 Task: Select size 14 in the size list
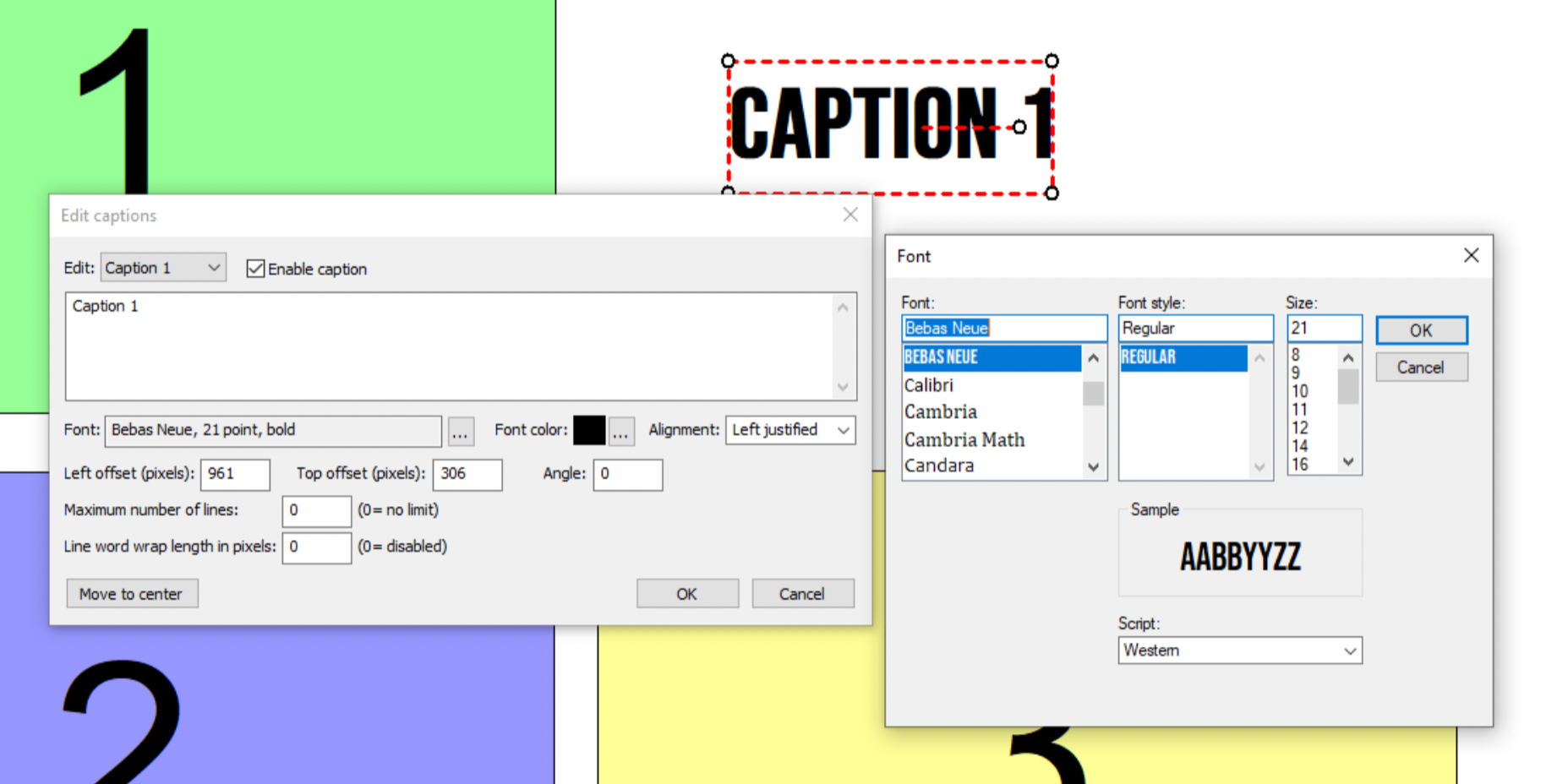1300,446
